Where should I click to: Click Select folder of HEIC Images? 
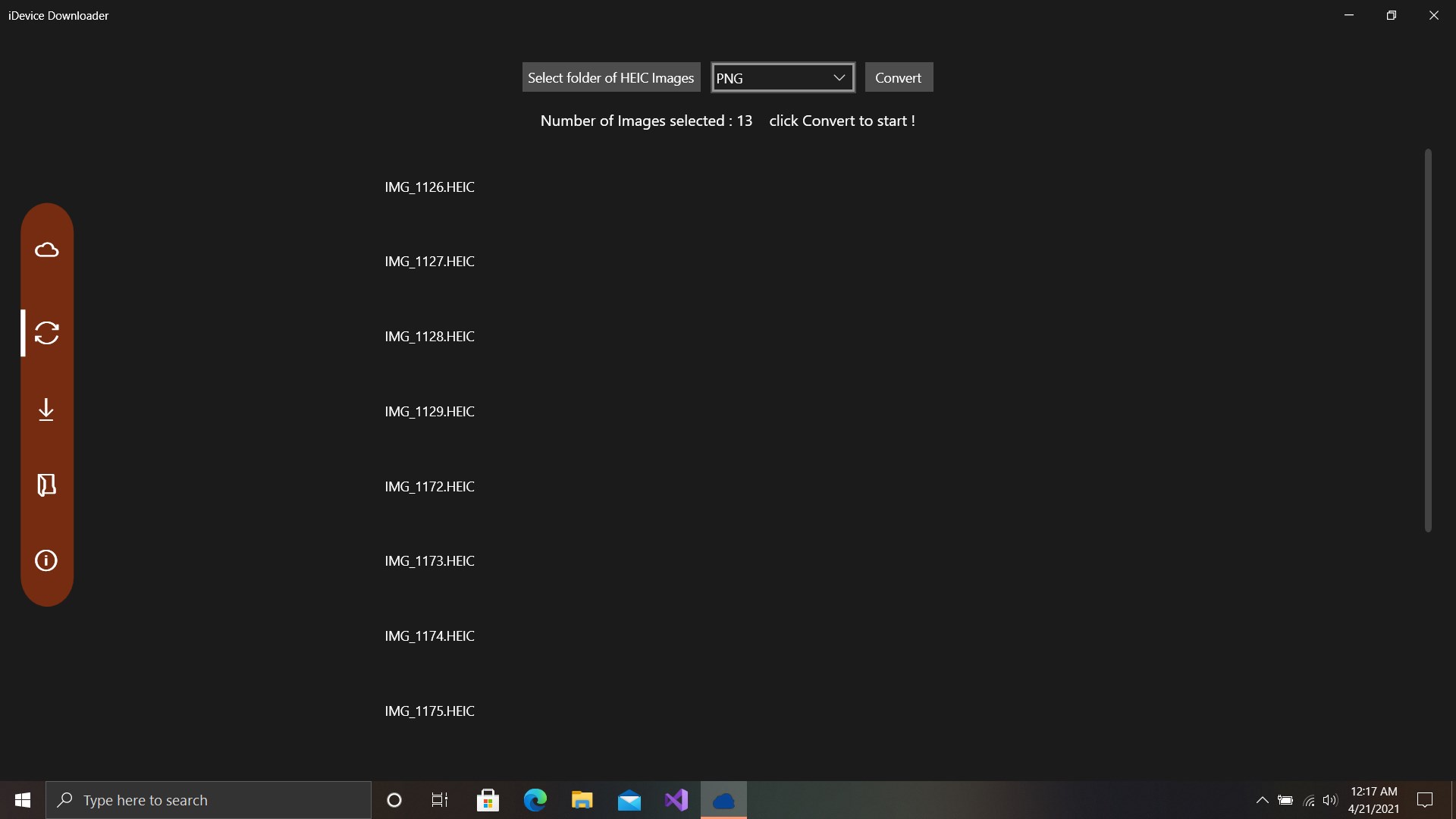point(610,77)
